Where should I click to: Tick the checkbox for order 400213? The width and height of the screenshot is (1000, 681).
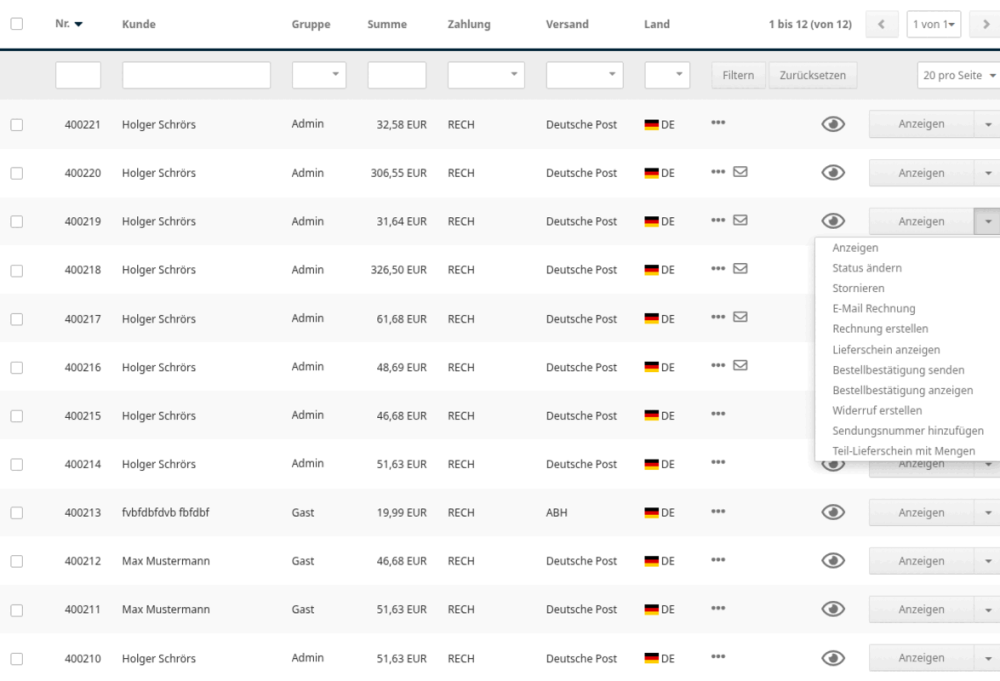tap(17, 513)
